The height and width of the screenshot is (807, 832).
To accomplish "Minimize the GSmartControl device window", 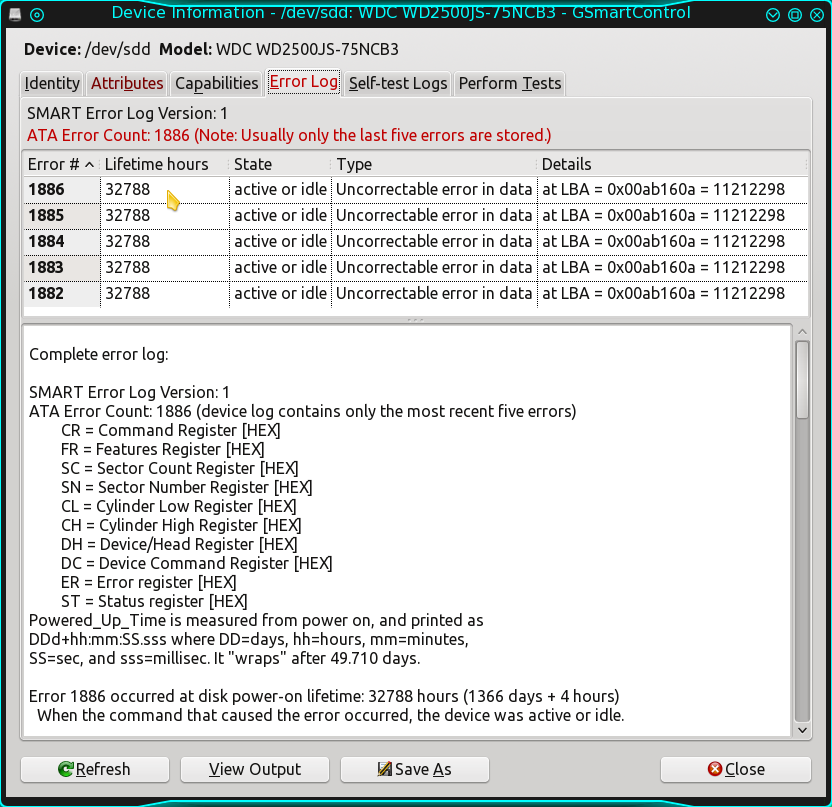I will tap(773, 15).
